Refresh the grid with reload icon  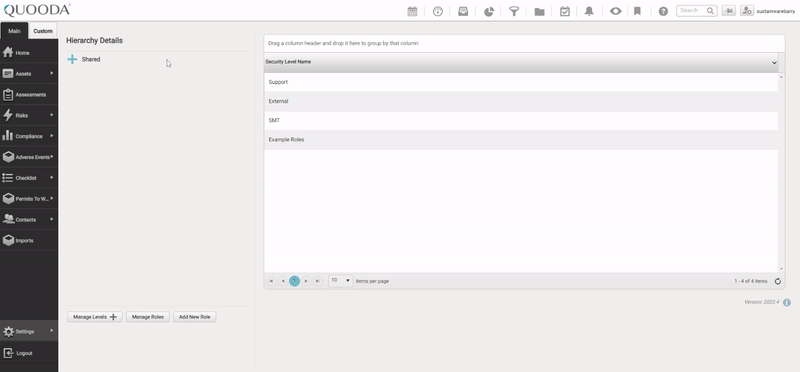pos(778,281)
